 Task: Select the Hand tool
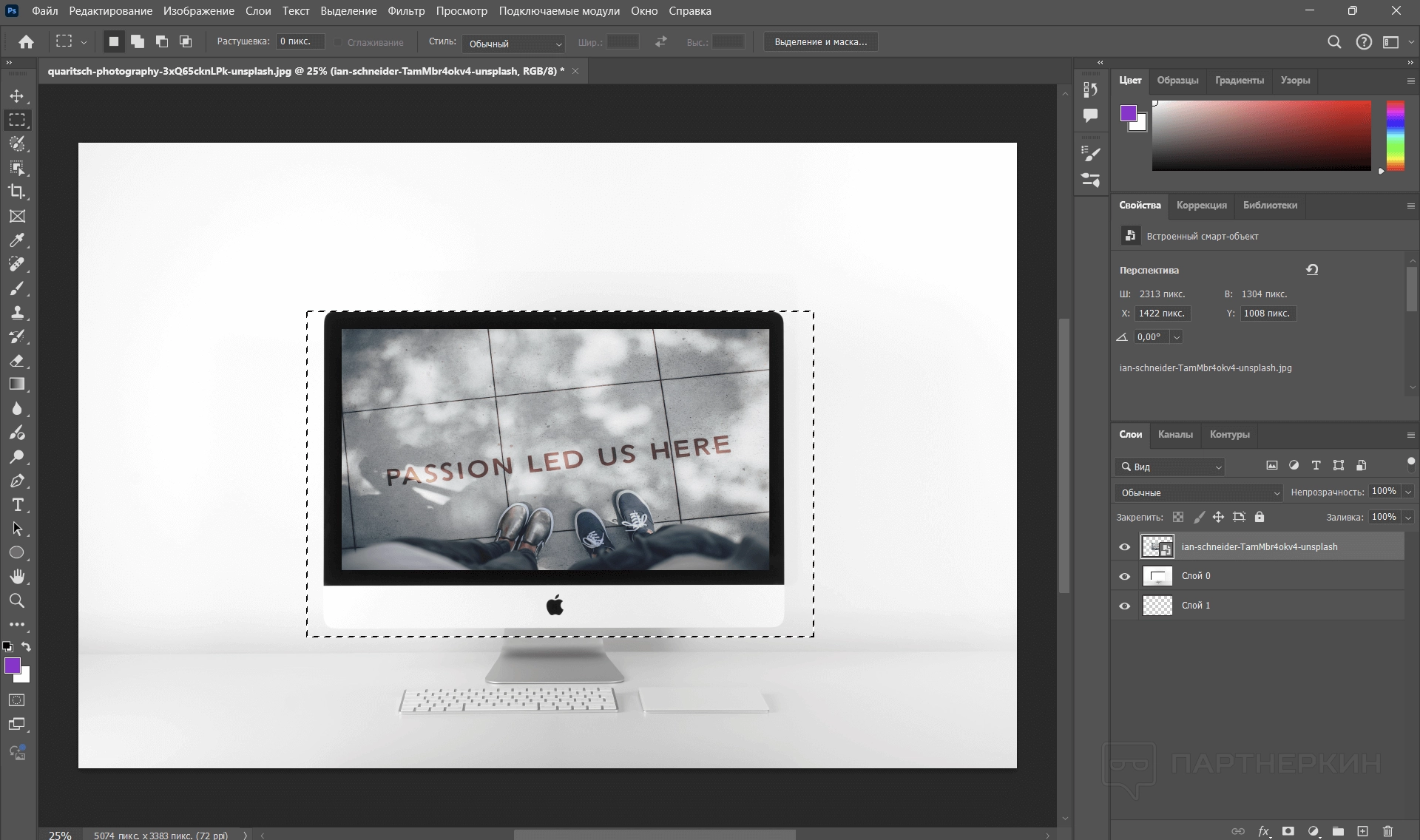17,576
